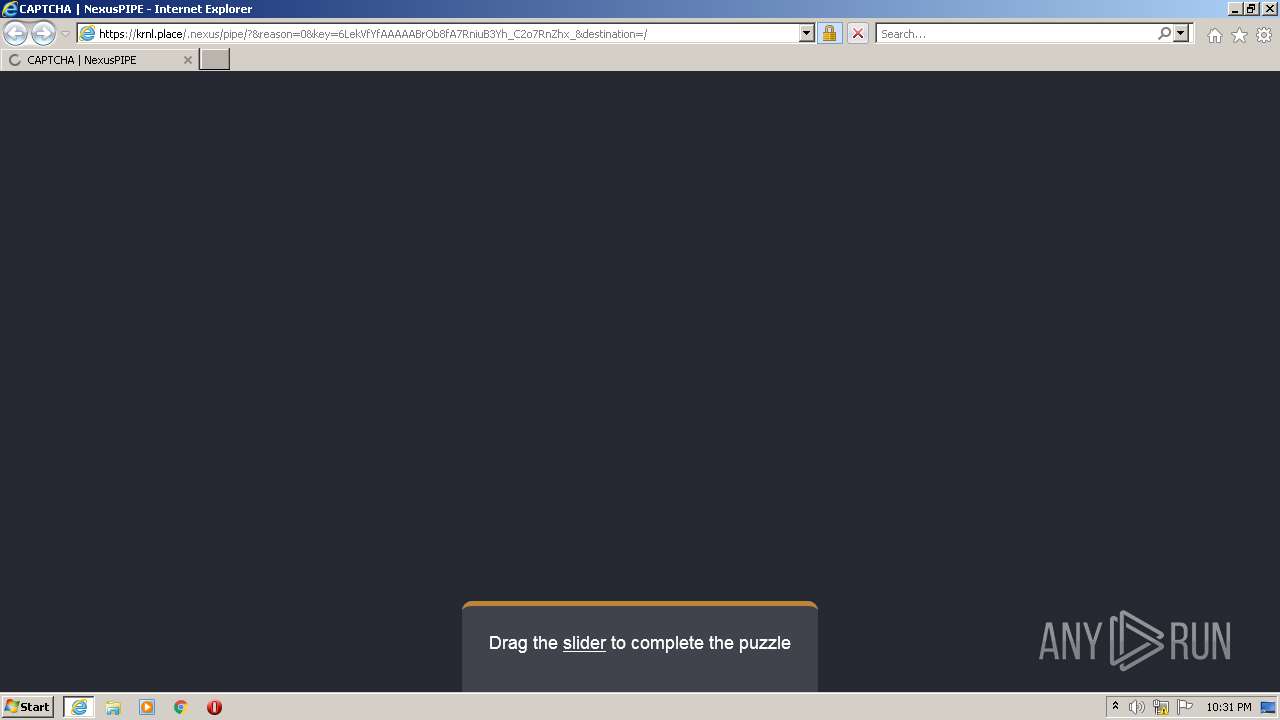Restore down the Internet Explorer window
The image size is (1280, 720).
[x=1252, y=9]
